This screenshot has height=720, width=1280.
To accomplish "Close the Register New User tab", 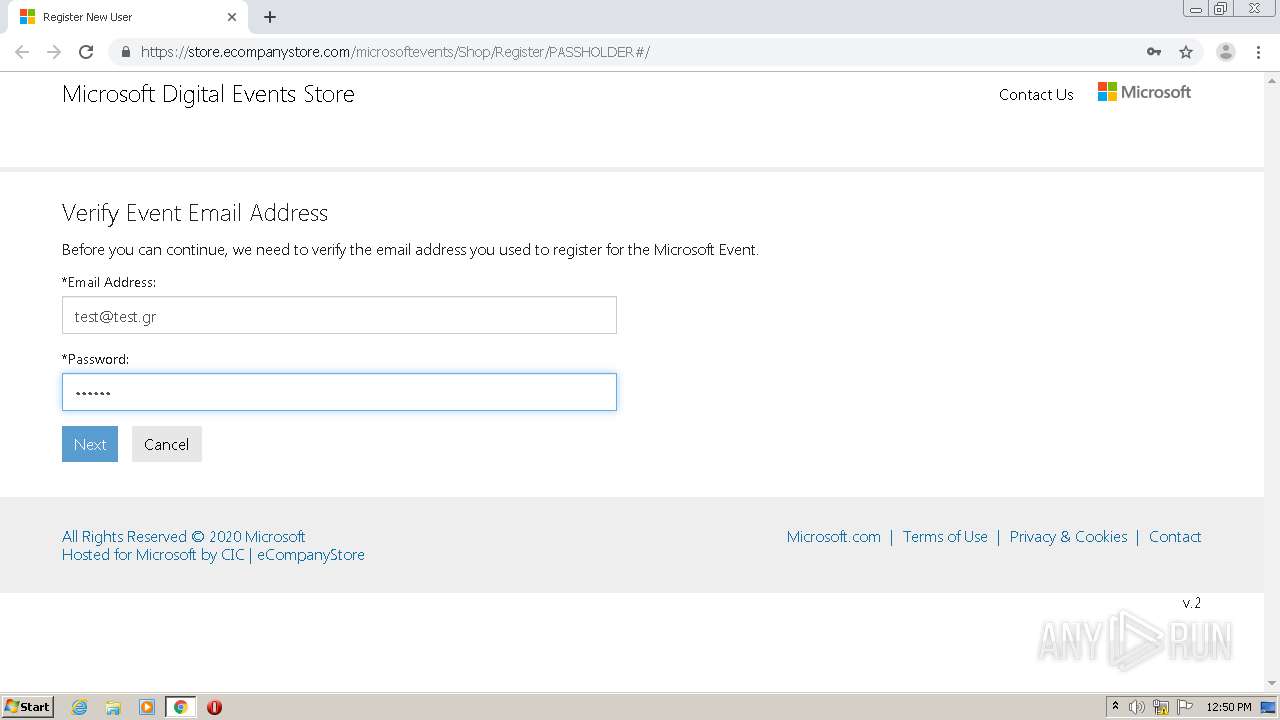I will tap(232, 17).
